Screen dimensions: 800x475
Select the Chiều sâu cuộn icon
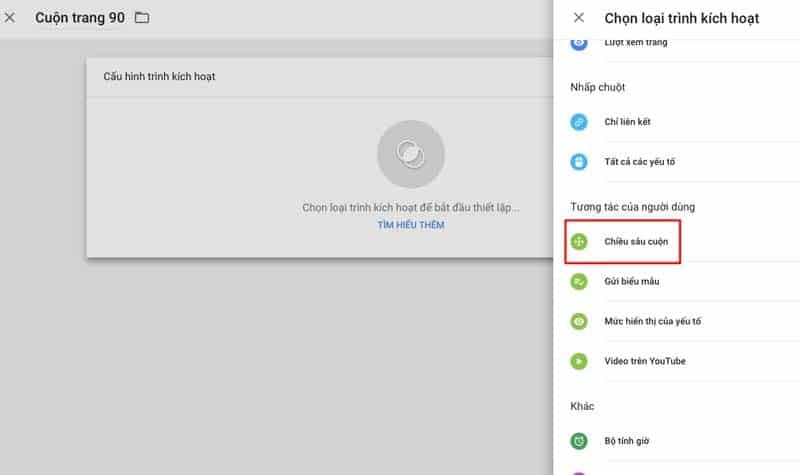pyautogui.click(x=579, y=242)
